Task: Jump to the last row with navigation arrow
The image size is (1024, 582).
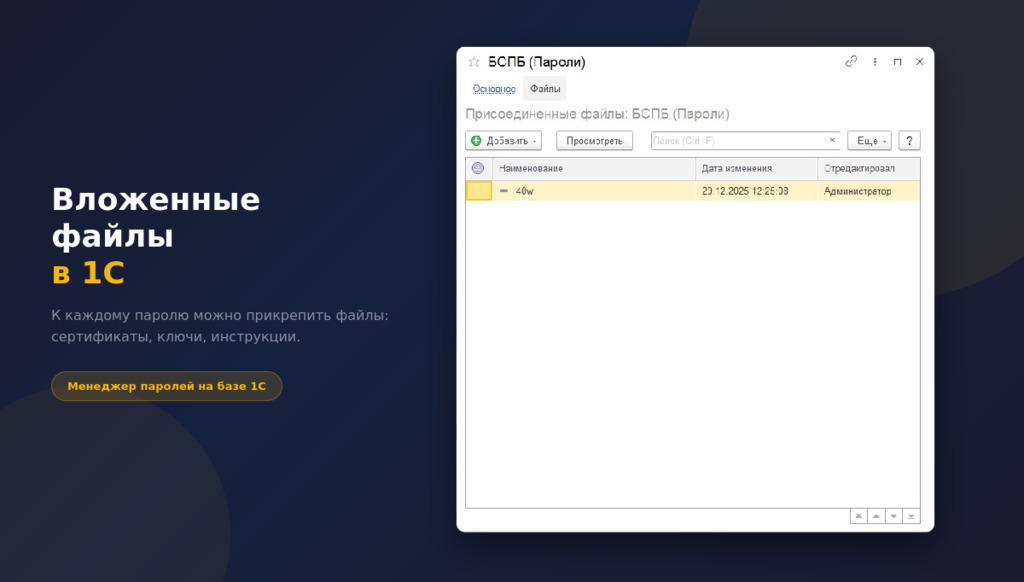Action: pyautogui.click(x=911, y=516)
